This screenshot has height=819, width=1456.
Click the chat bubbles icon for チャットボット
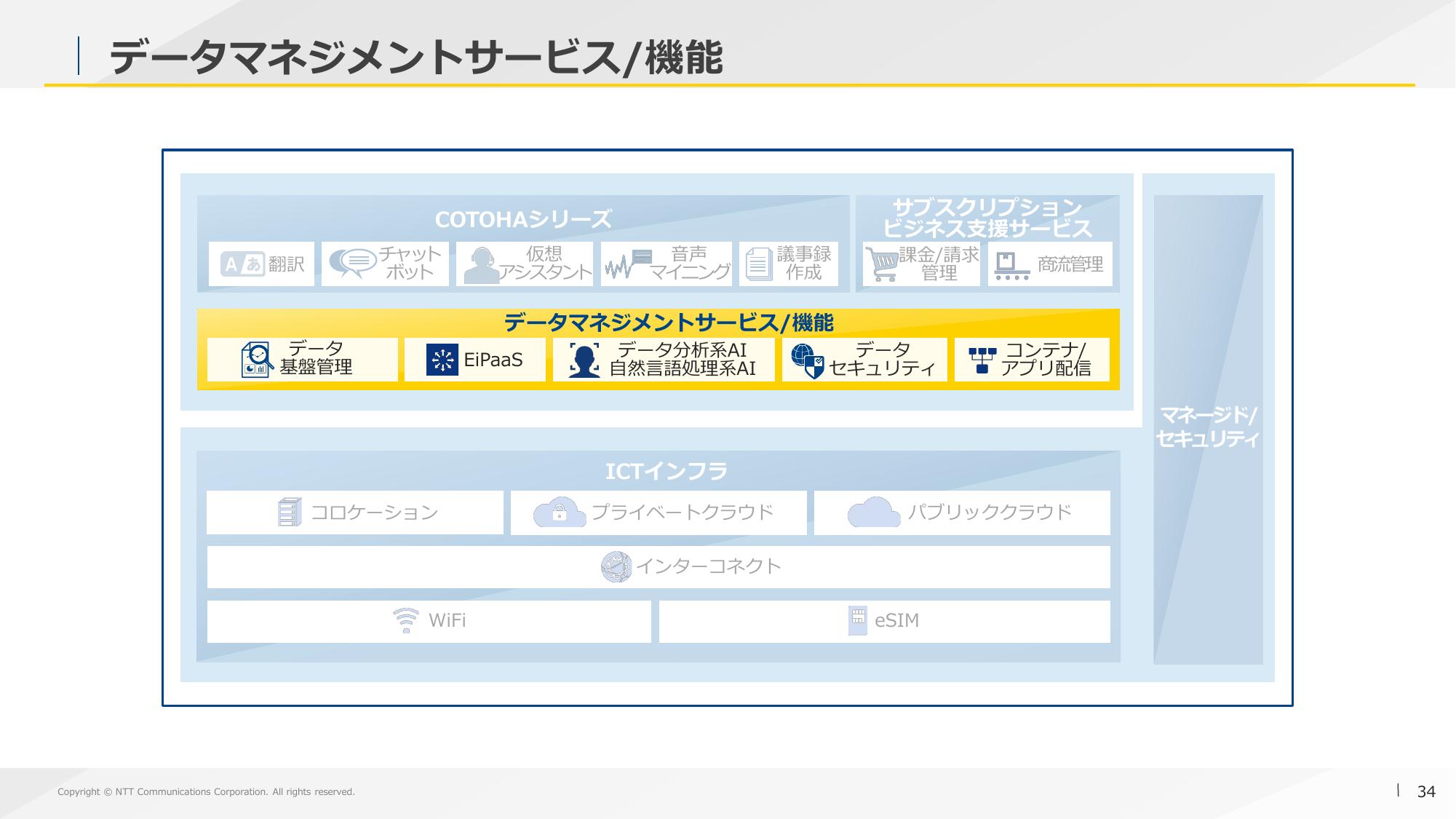tap(353, 264)
